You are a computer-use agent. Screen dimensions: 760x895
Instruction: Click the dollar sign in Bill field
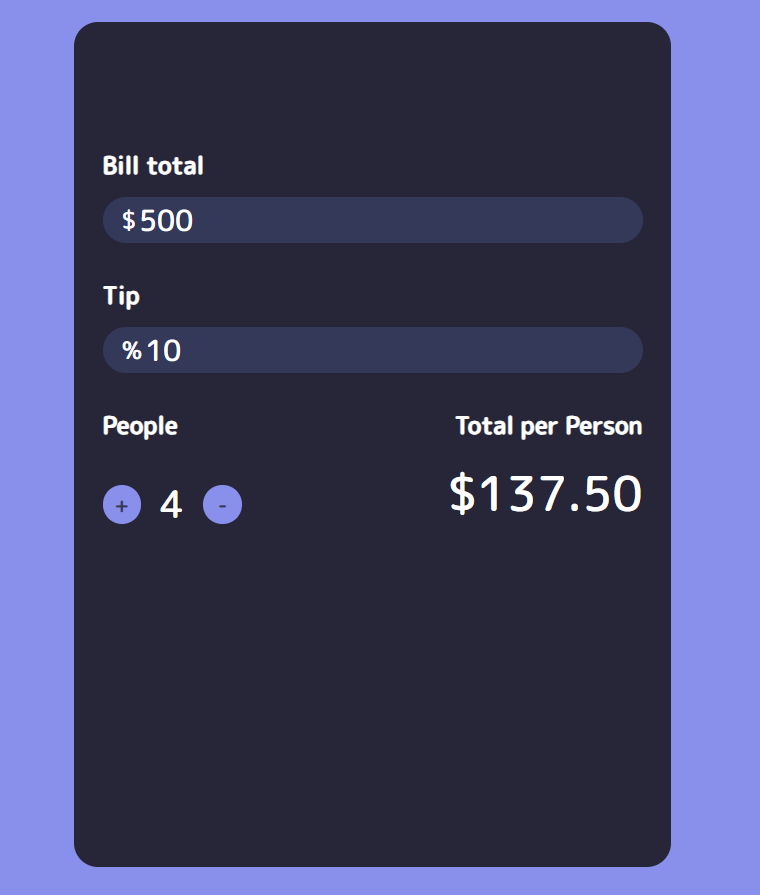coord(128,221)
